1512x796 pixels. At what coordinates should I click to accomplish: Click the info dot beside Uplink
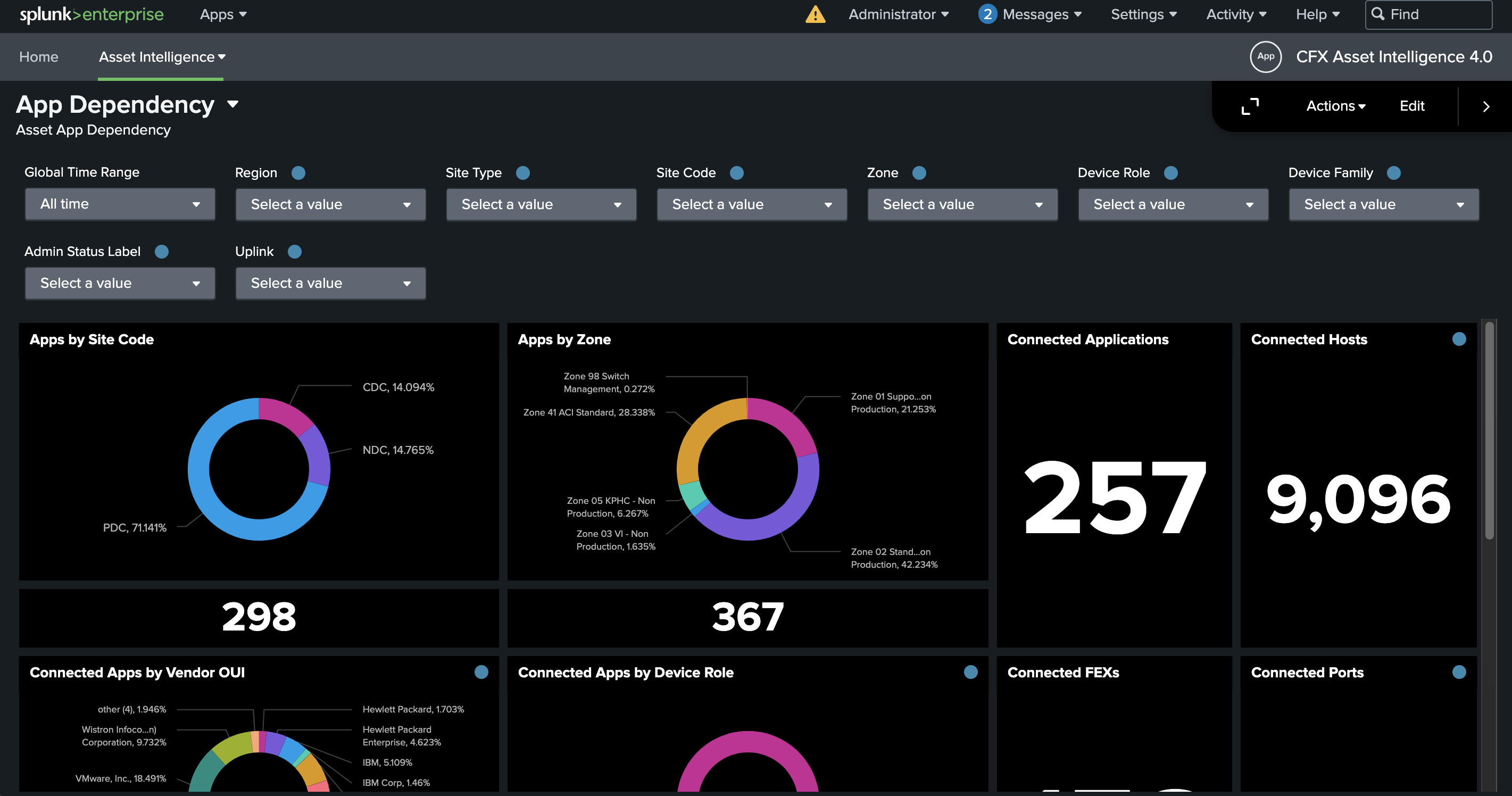click(x=295, y=251)
